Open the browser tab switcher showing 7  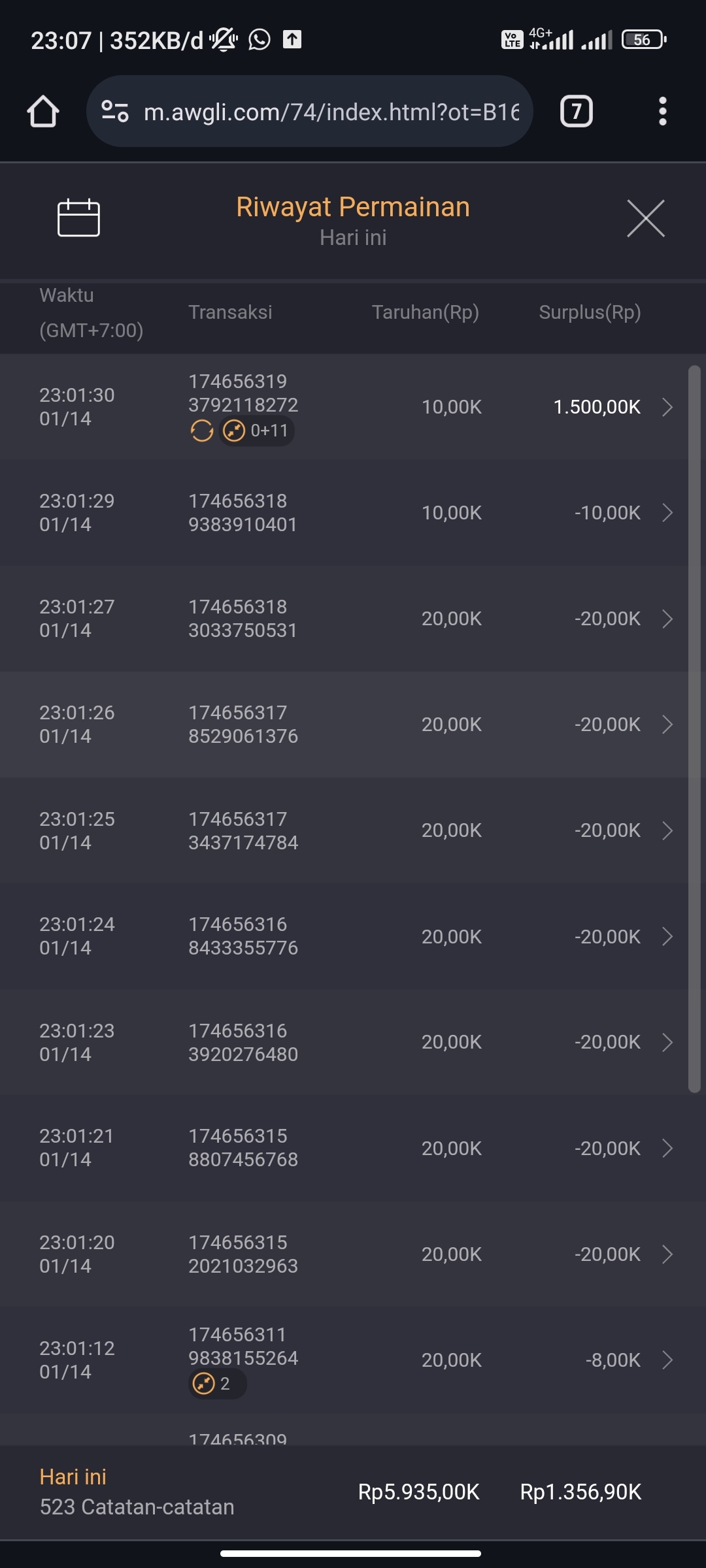click(x=576, y=112)
